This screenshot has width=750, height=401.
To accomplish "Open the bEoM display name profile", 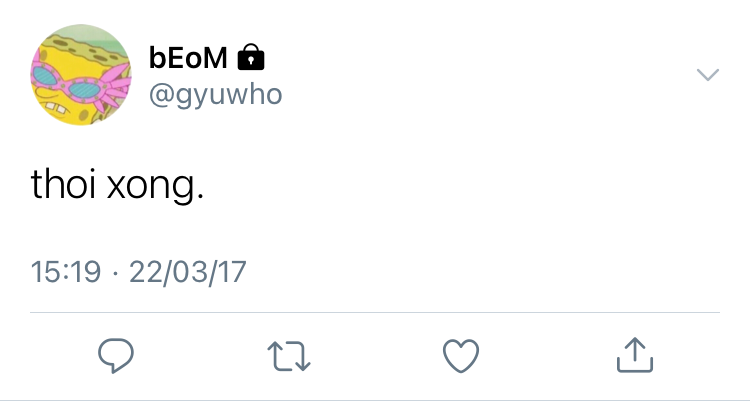I will tap(190, 59).
